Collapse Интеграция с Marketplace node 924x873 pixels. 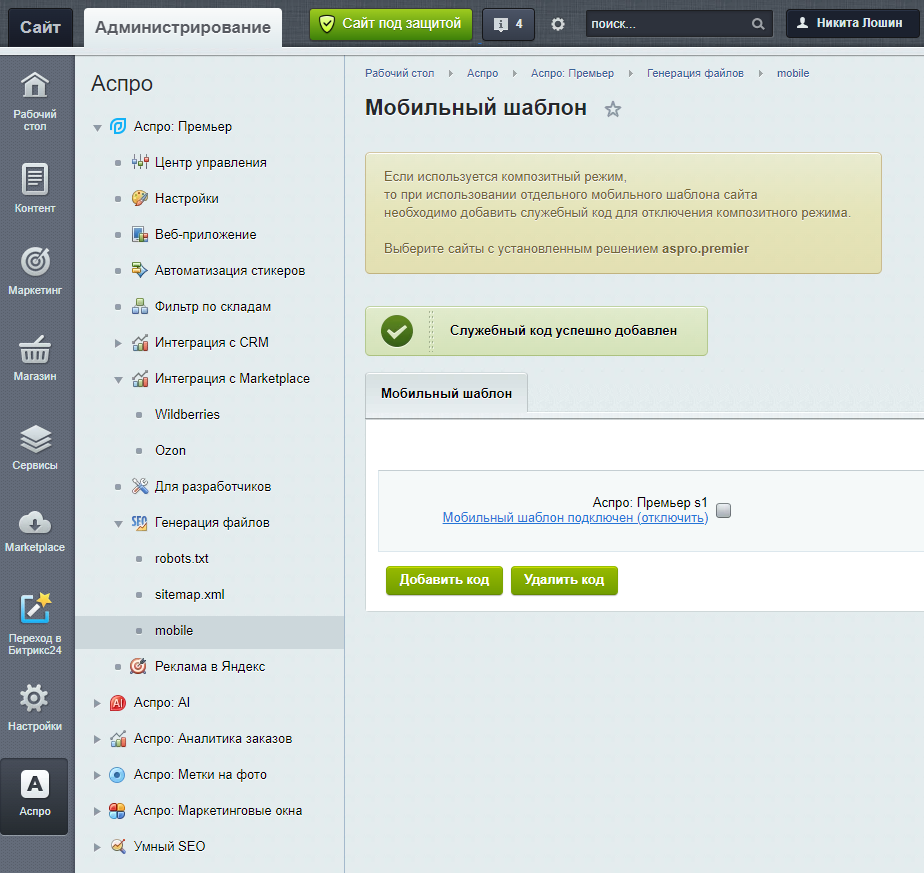[x=118, y=380]
